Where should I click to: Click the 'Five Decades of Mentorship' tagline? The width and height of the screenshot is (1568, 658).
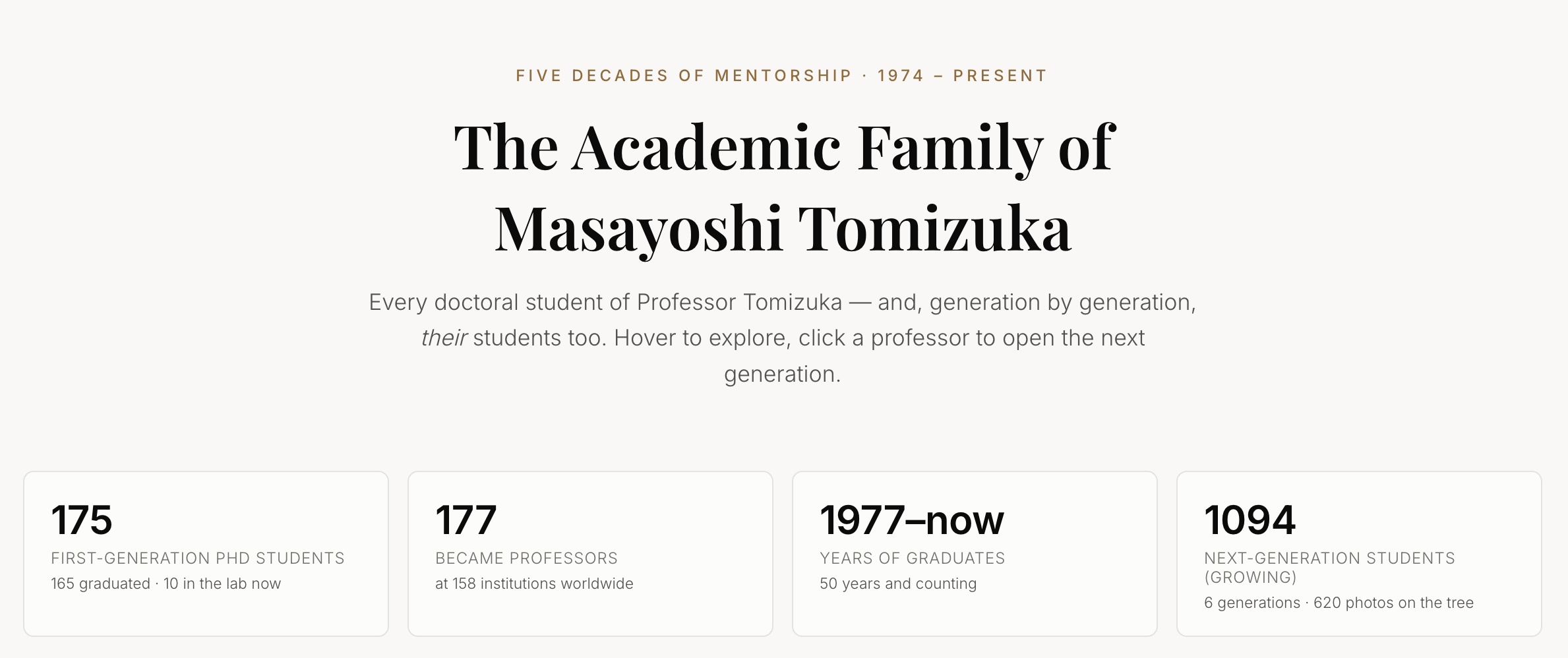684,76
